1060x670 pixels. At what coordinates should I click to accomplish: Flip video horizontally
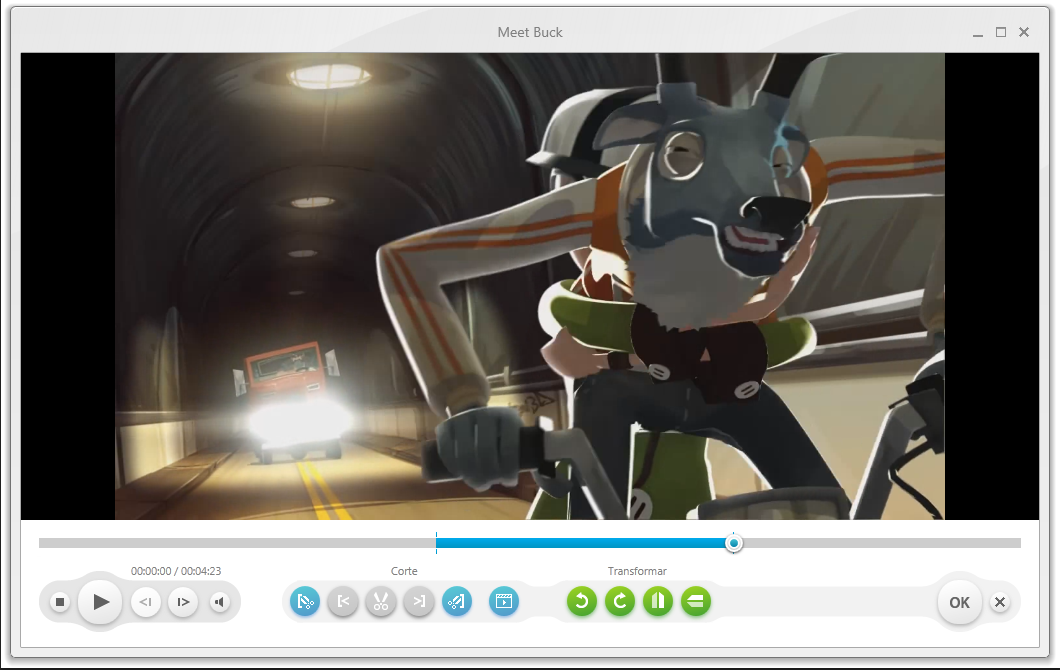pyautogui.click(x=658, y=601)
